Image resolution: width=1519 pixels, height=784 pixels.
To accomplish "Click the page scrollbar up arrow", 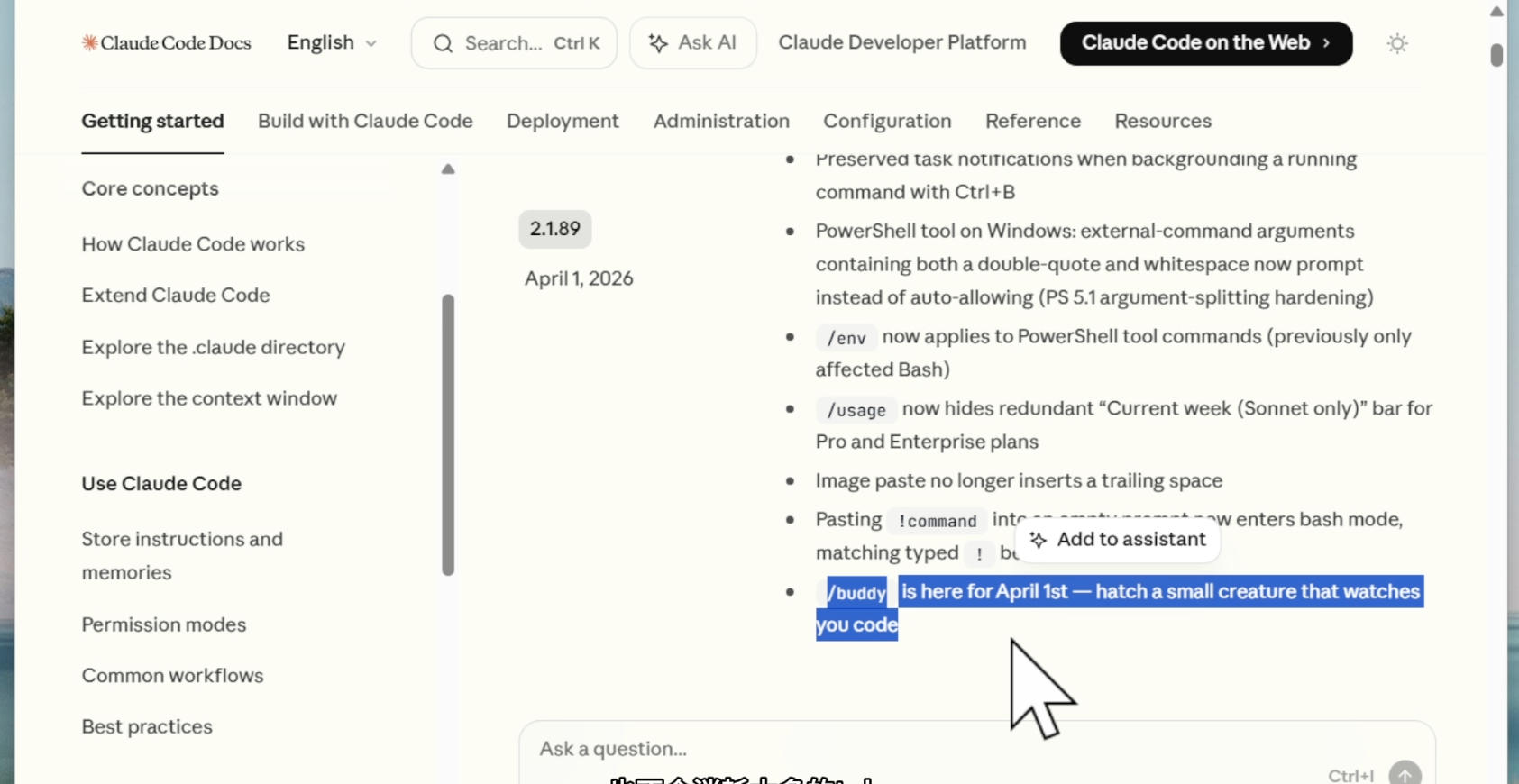I will [x=1496, y=12].
